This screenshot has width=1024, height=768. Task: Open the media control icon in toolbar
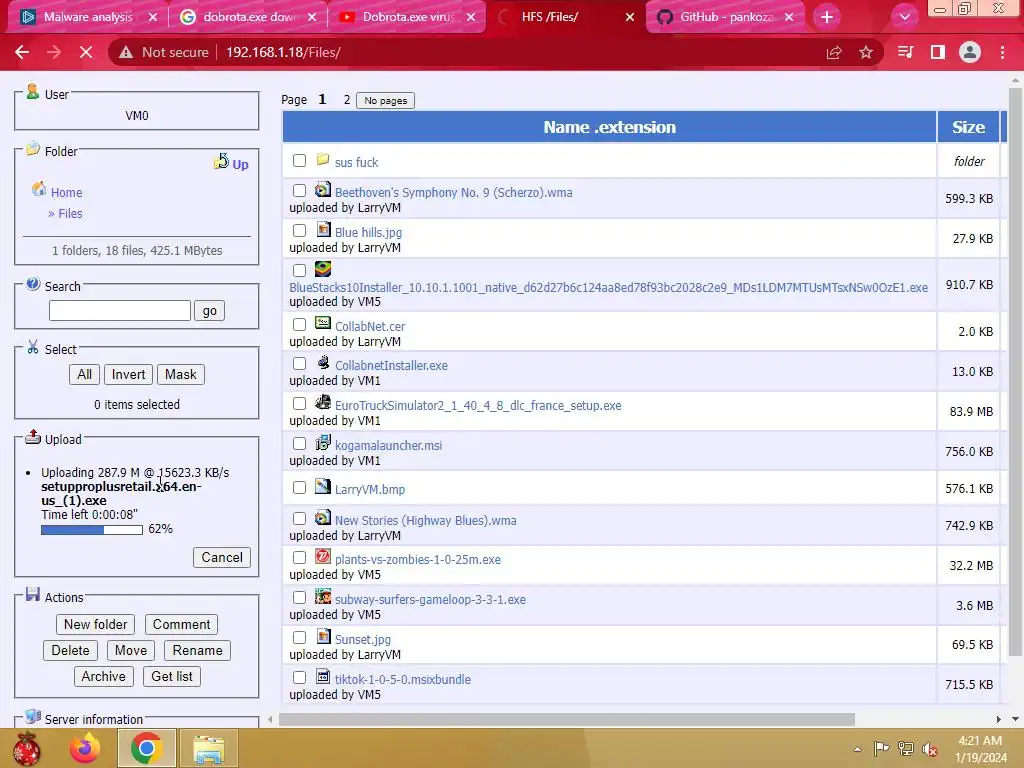pyautogui.click(x=905, y=52)
